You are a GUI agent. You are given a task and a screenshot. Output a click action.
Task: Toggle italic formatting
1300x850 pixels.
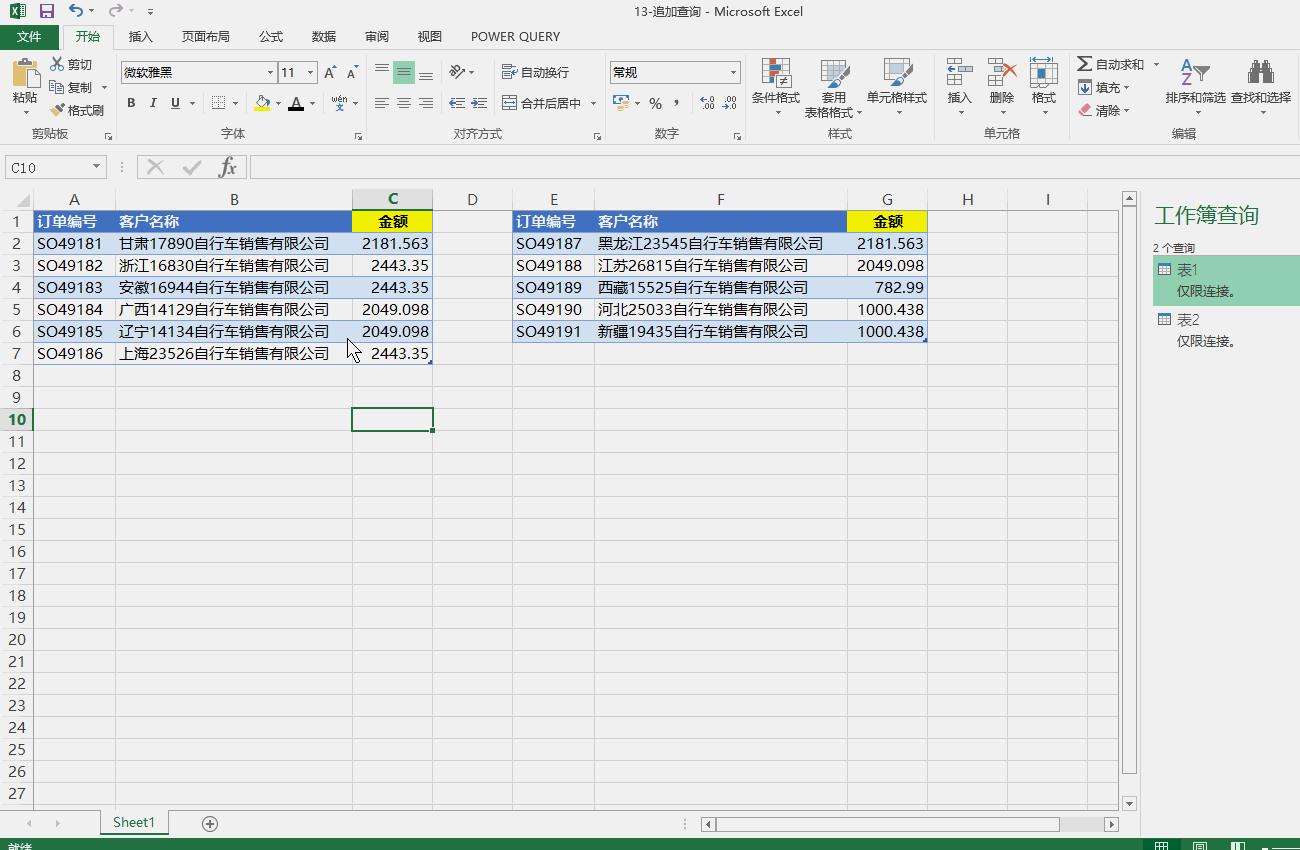coord(153,103)
